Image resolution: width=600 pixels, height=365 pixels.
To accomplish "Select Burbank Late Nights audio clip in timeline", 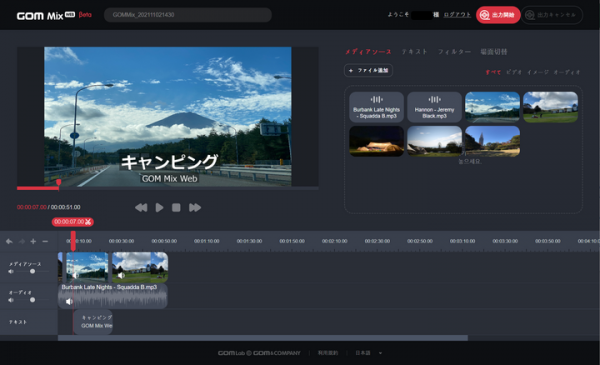I will (112, 296).
